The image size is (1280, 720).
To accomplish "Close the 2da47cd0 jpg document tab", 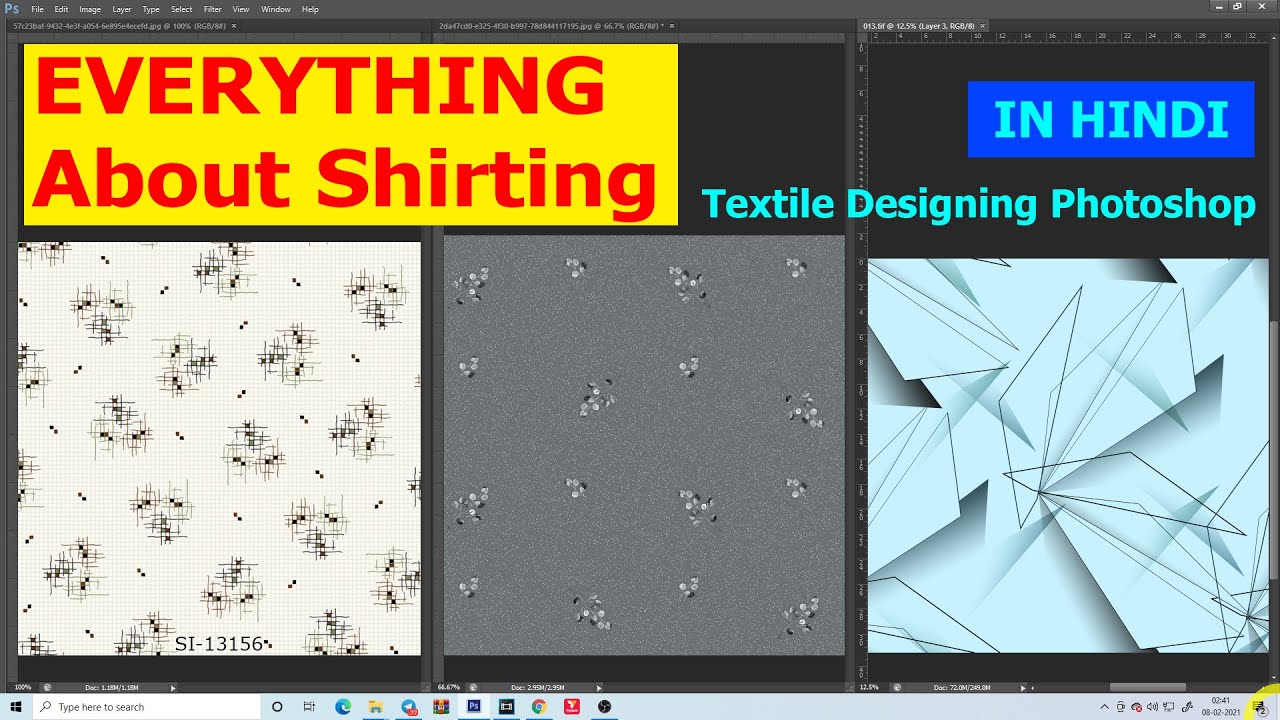I will tap(671, 25).
